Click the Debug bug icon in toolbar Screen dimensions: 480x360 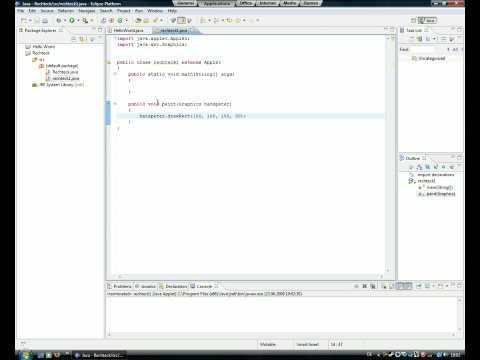(59, 20)
